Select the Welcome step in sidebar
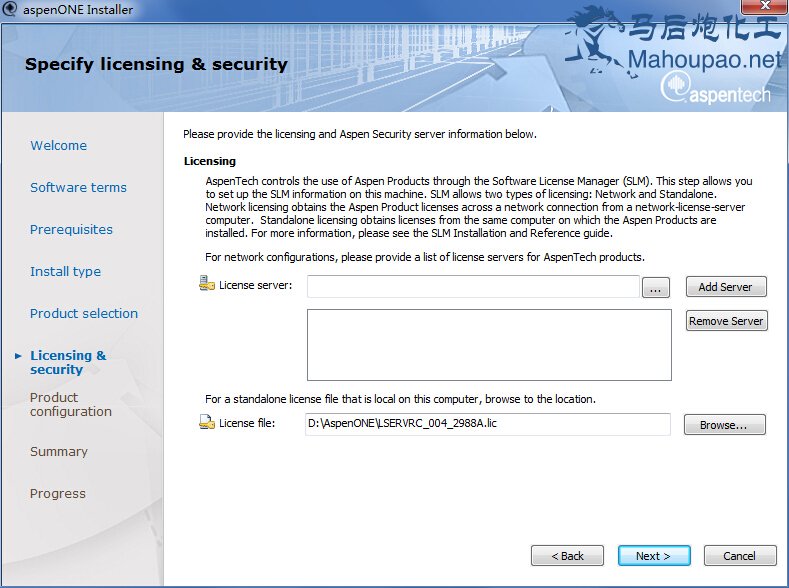 pos(58,145)
